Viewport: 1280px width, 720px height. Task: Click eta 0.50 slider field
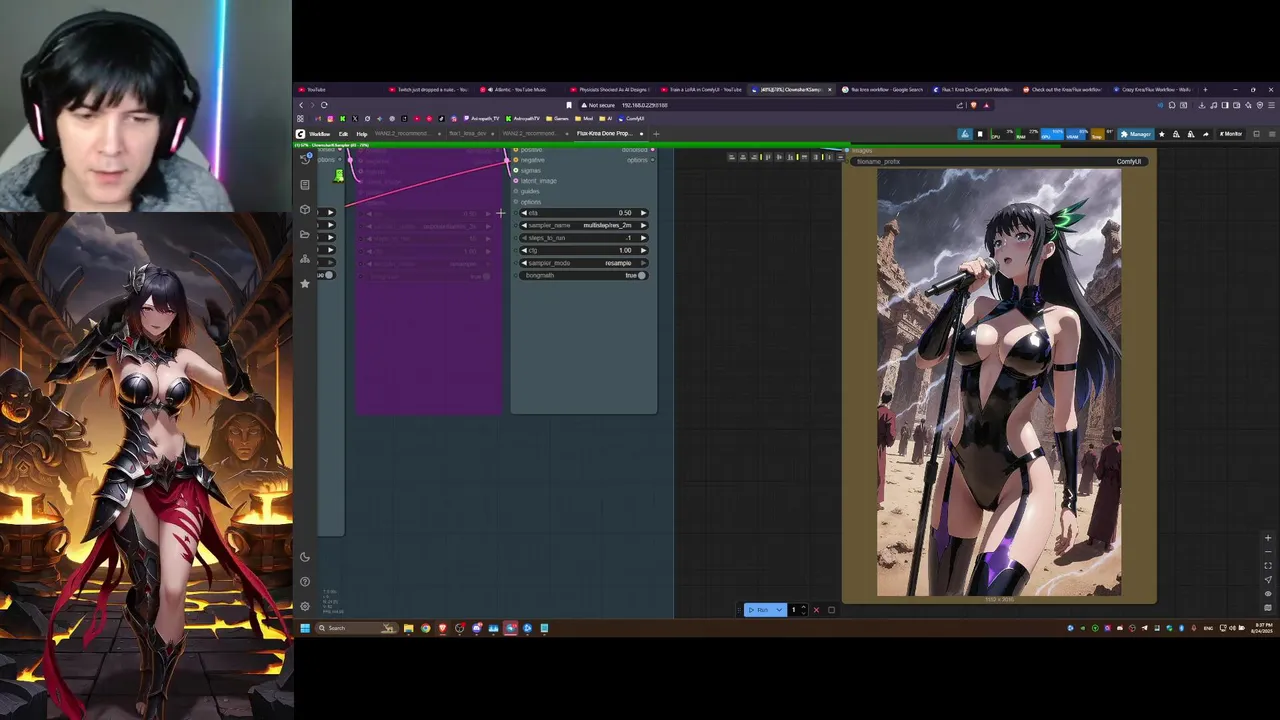(584, 213)
